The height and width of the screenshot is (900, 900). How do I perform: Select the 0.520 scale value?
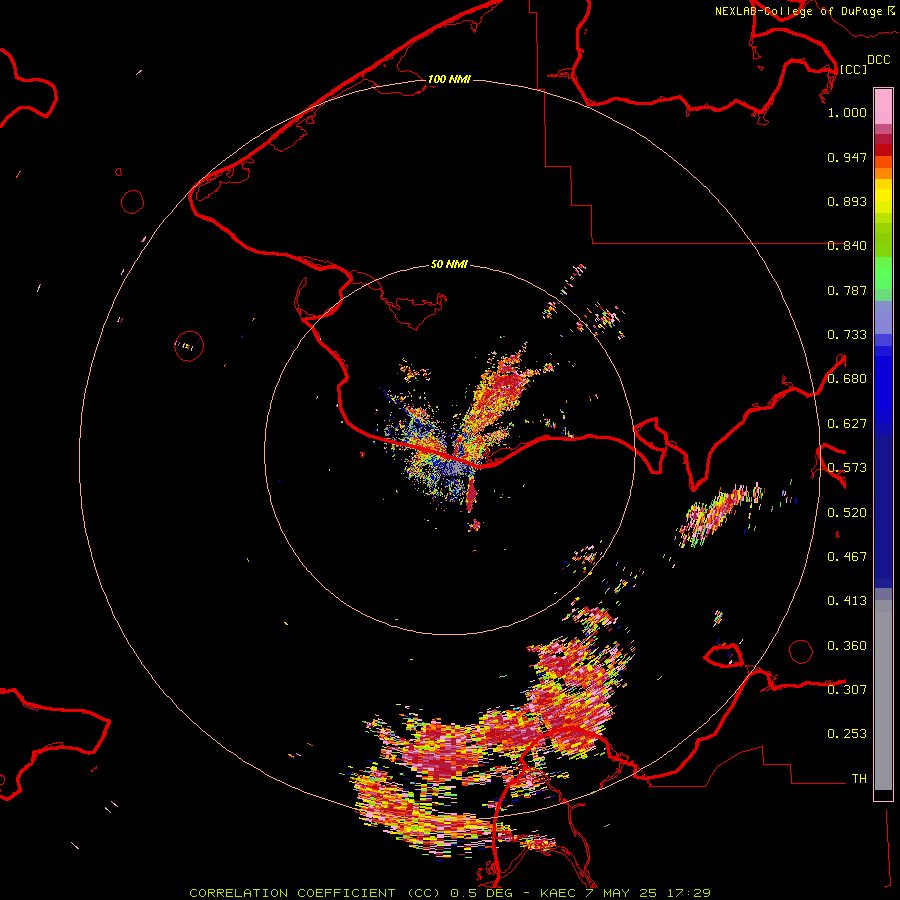point(847,513)
